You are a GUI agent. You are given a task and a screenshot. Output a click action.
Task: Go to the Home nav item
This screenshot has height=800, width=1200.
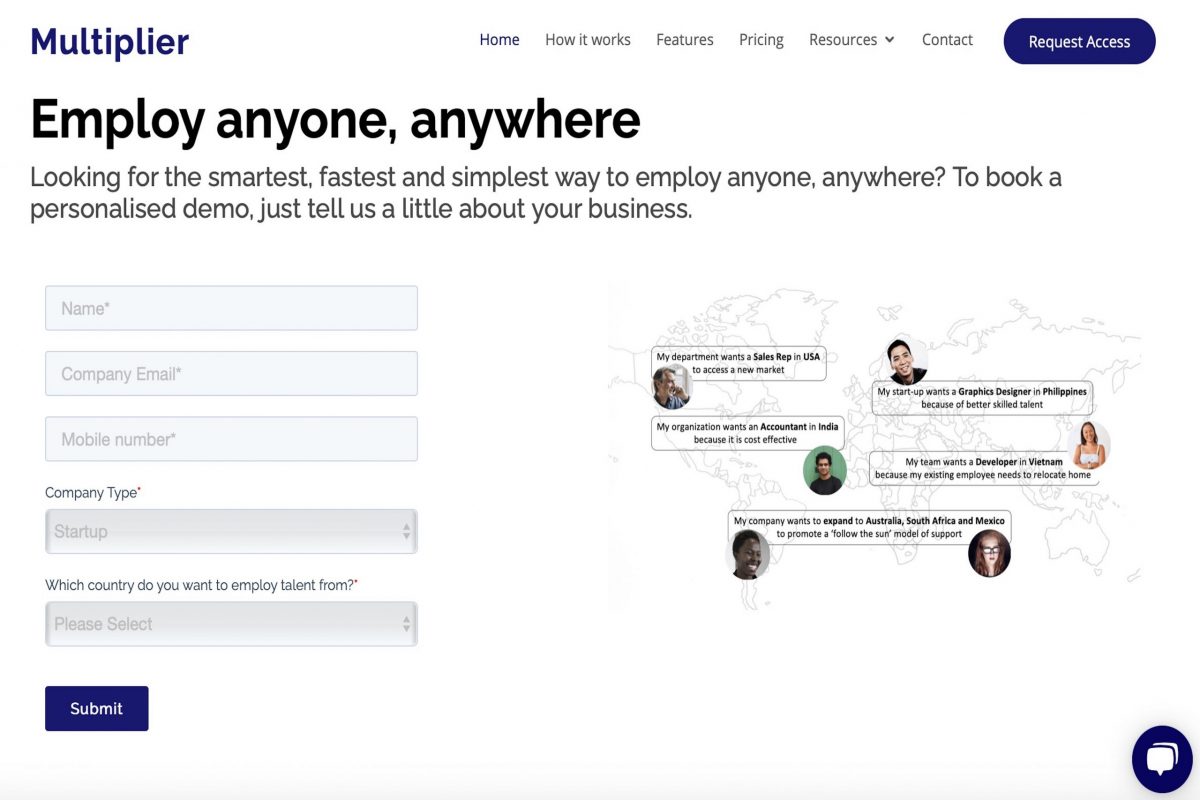[499, 40]
